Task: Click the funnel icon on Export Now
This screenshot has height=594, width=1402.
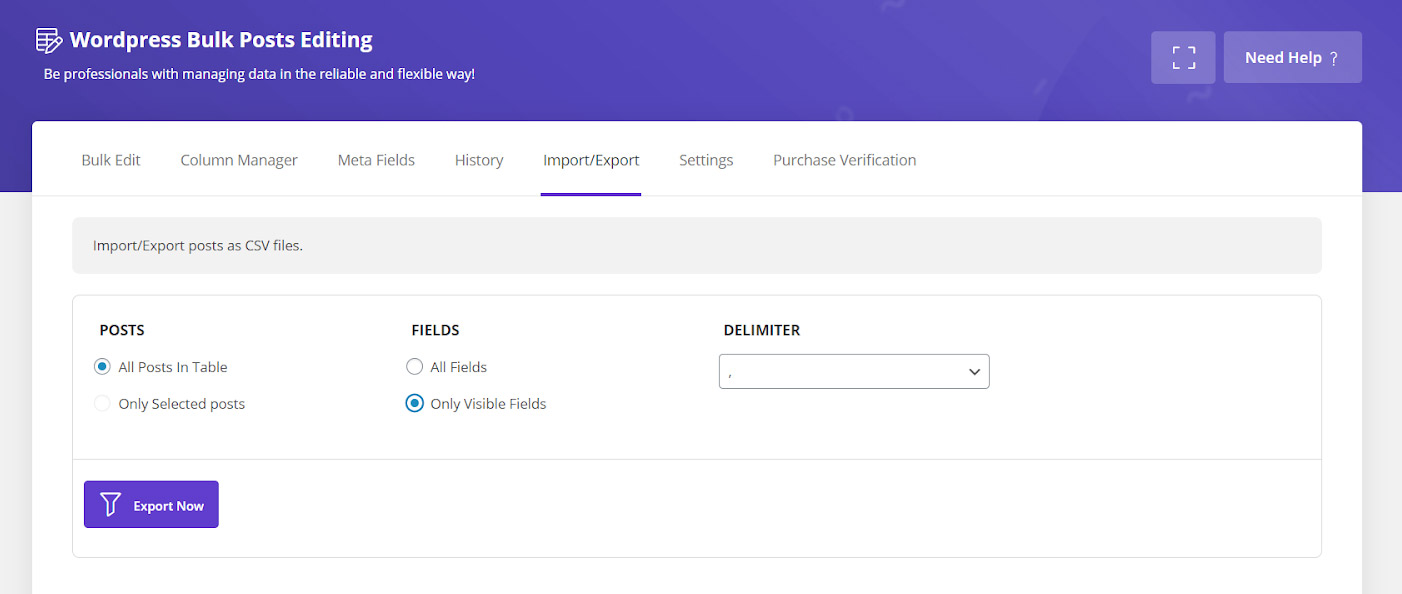Action: (x=110, y=505)
